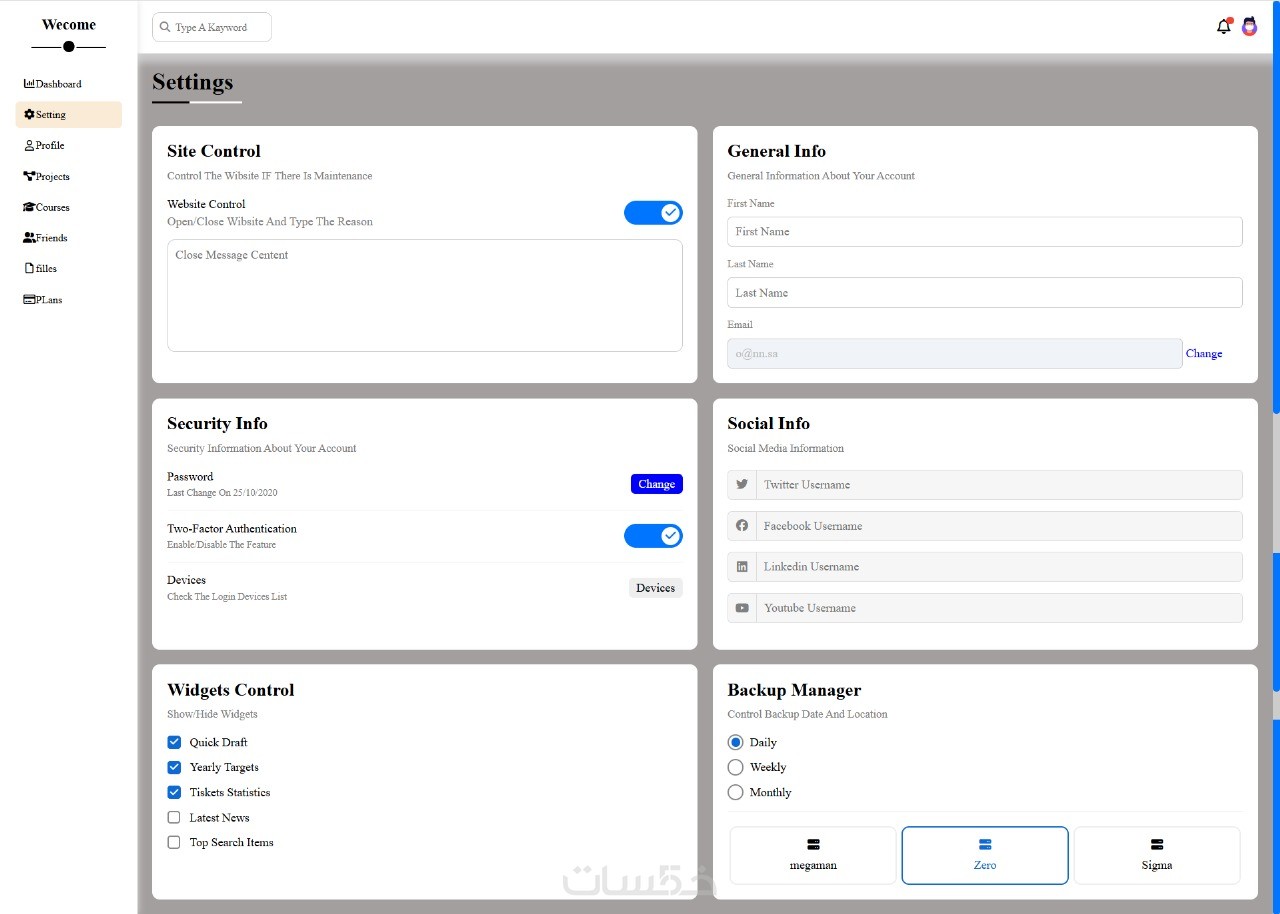Image resolution: width=1280 pixels, height=914 pixels.
Task: Click the Friends people icon in sidebar
Action: click(29, 238)
